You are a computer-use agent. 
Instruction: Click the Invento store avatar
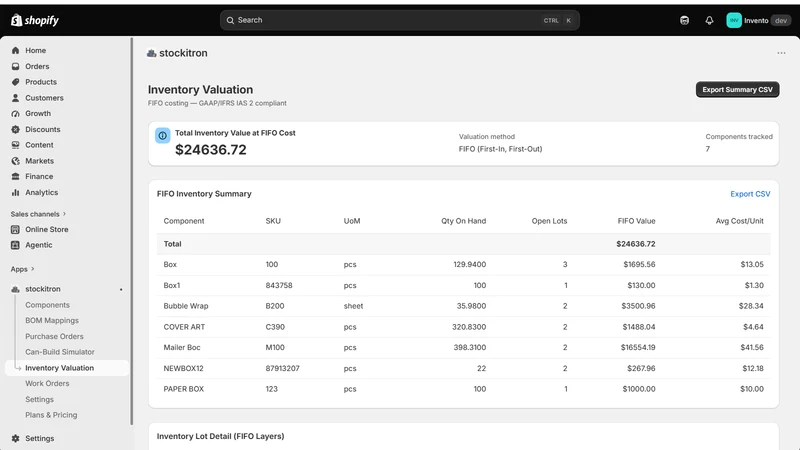tap(734, 20)
